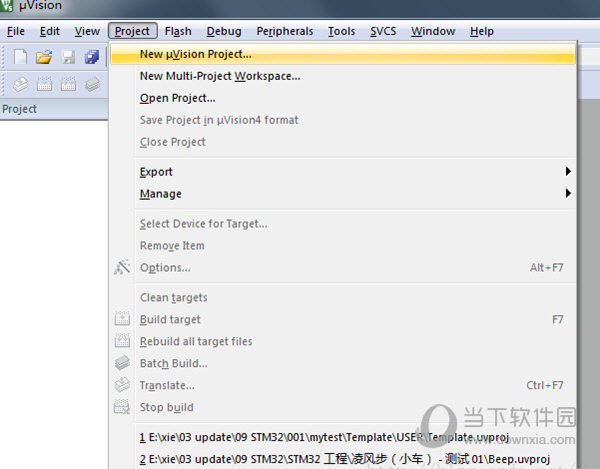Close the open Project menu
Image resolution: width=600 pixels, height=469 pixels.
click(x=132, y=31)
